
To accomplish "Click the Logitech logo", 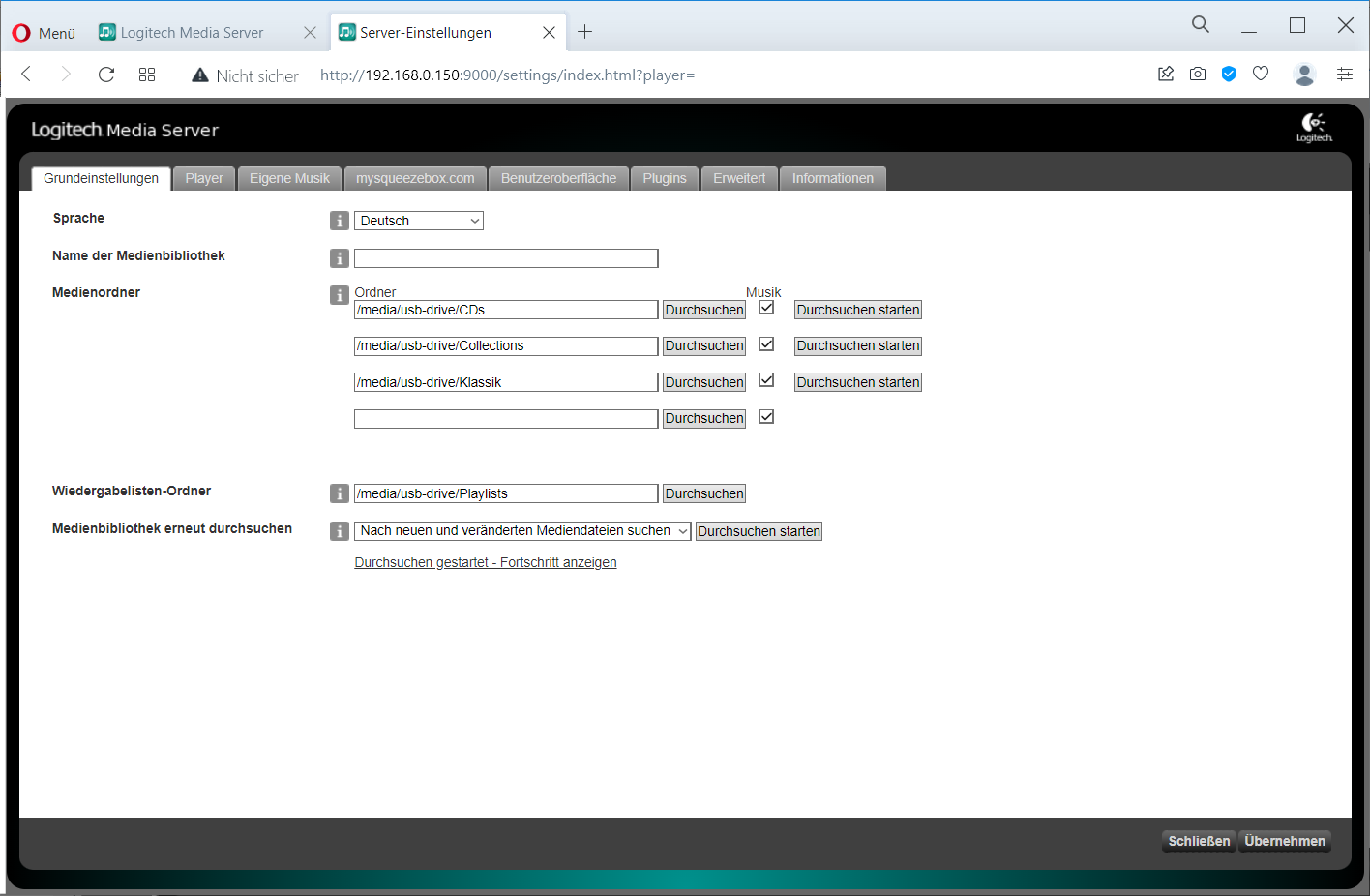I will click(1315, 128).
